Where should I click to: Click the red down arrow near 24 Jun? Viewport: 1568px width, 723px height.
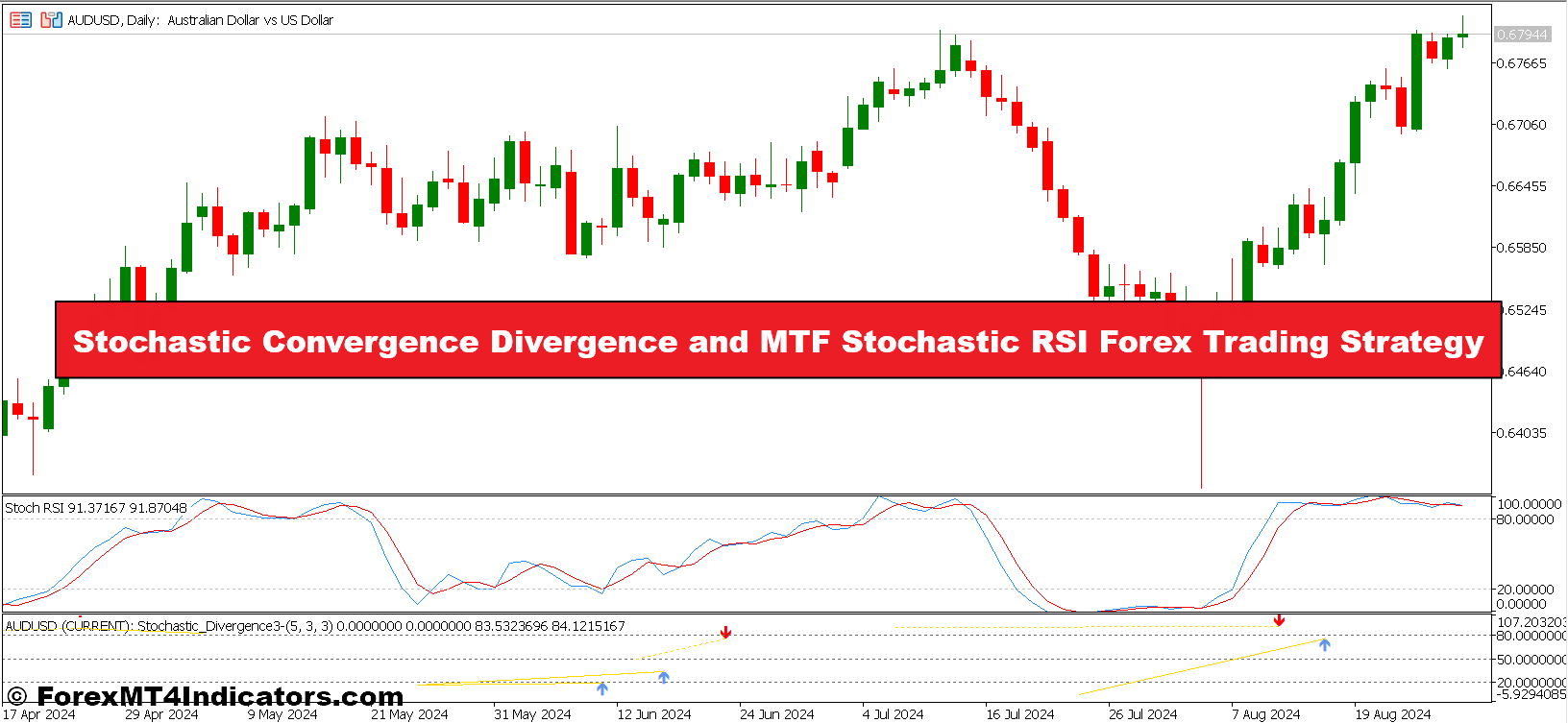tap(725, 632)
